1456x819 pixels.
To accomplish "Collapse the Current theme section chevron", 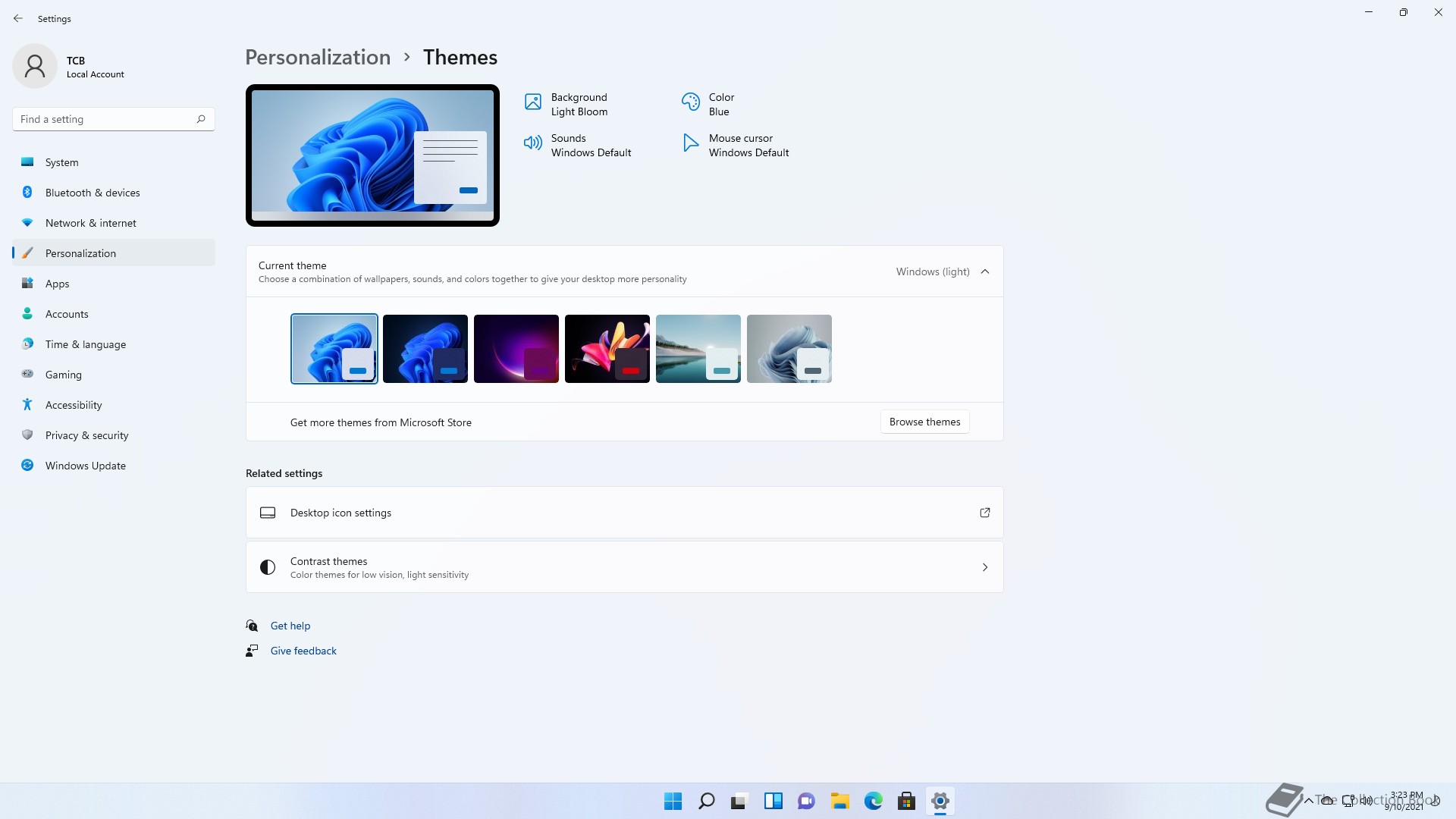I will click(985, 271).
